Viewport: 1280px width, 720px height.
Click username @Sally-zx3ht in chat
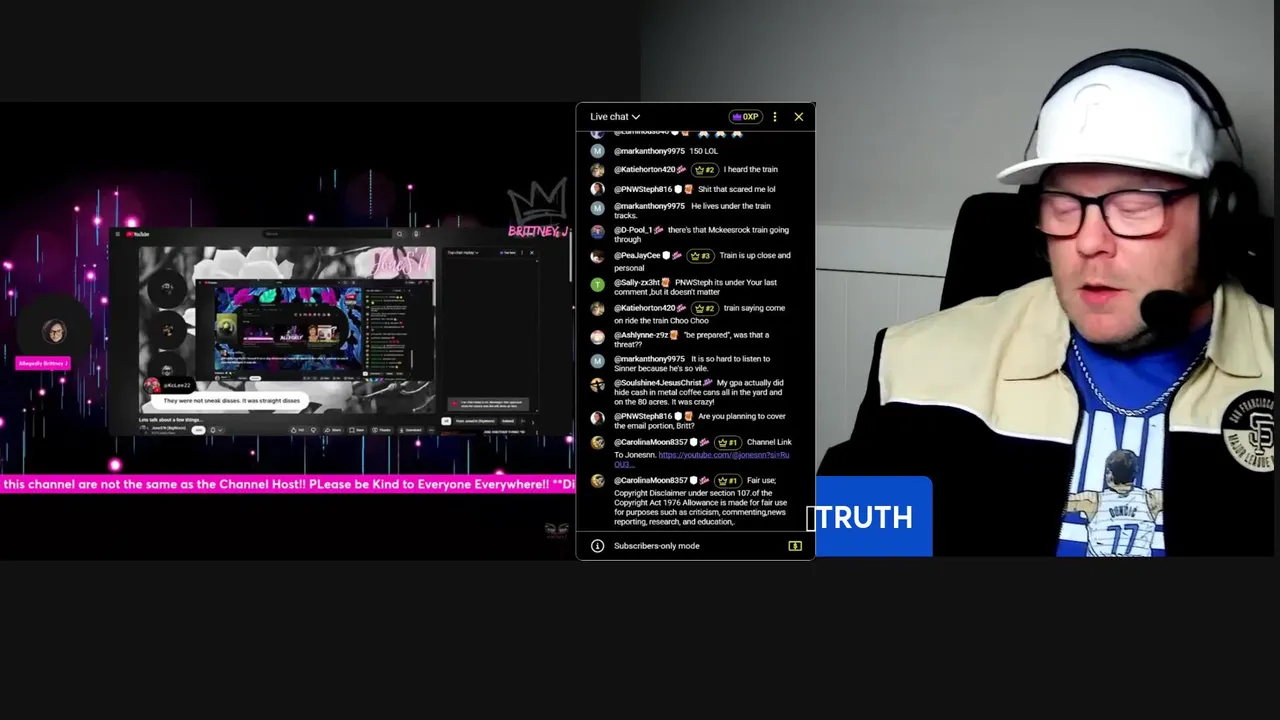639,282
